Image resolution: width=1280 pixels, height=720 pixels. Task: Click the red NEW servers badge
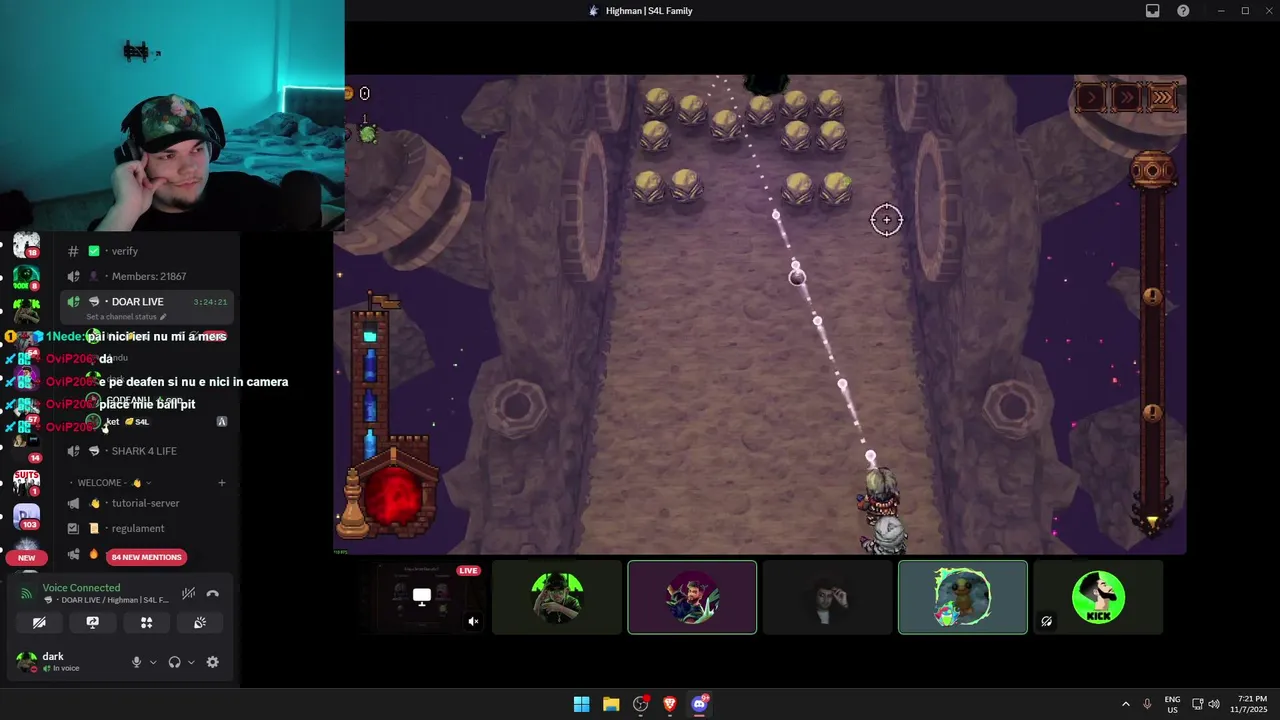coord(26,558)
